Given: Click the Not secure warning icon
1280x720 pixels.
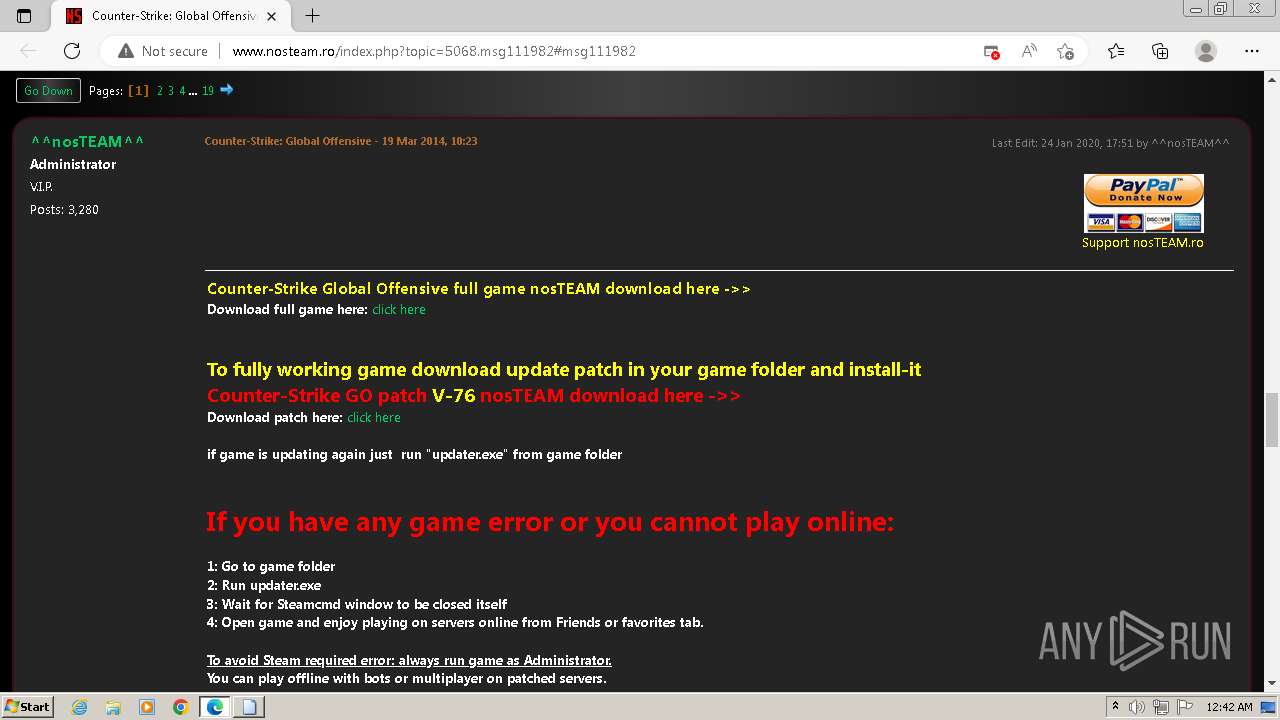Looking at the screenshot, I should (x=126, y=51).
